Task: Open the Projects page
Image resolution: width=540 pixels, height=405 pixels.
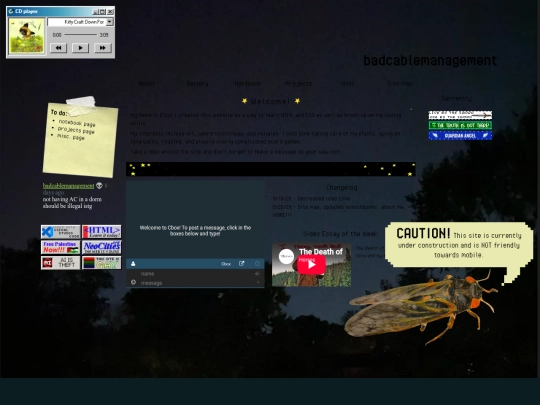Action: [299, 83]
